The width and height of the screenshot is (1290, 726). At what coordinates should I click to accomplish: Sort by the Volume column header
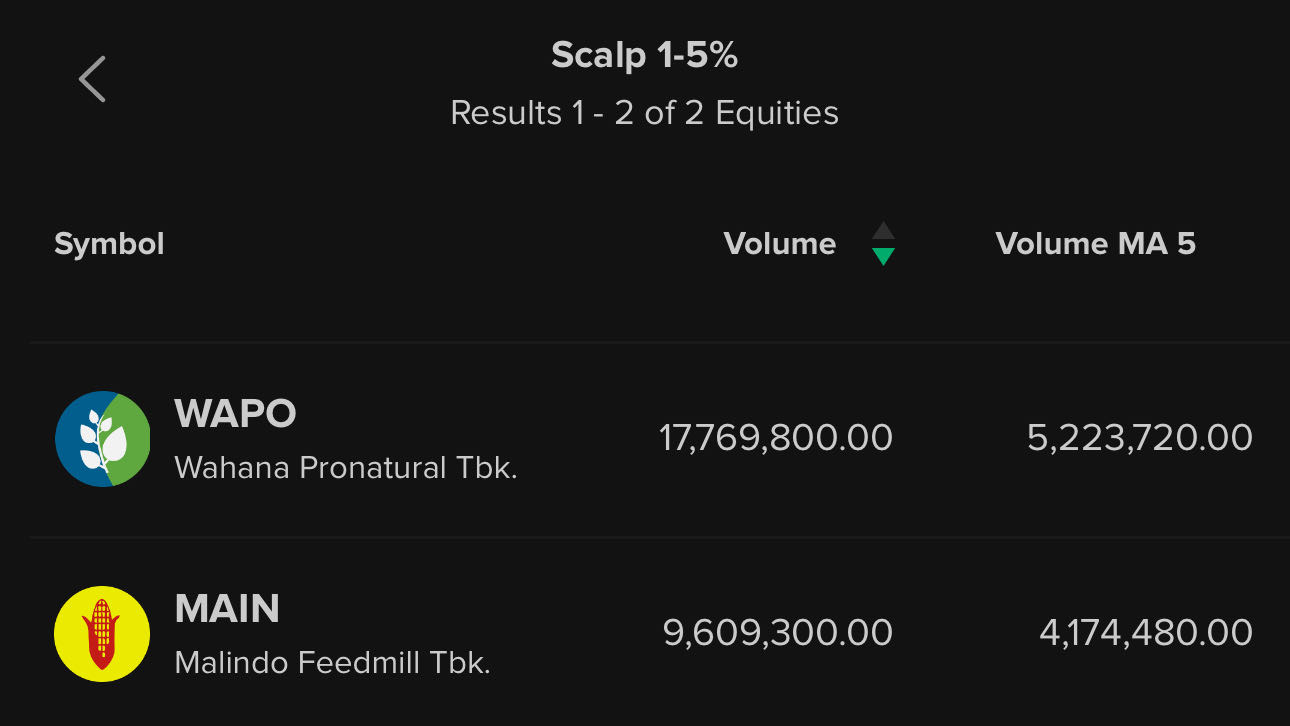[x=779, y=244]
